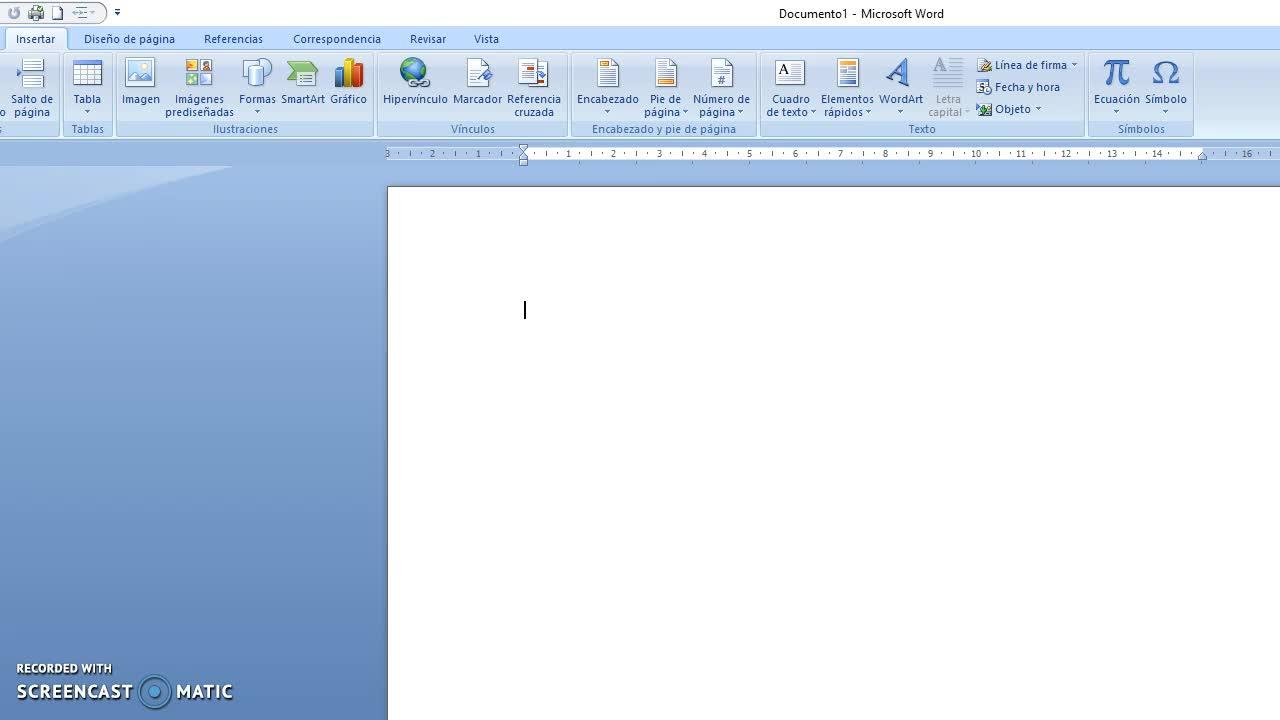Select the Insertar ribbon tab
This screenshot has width=1280, height=720.
tap(36, 39)
